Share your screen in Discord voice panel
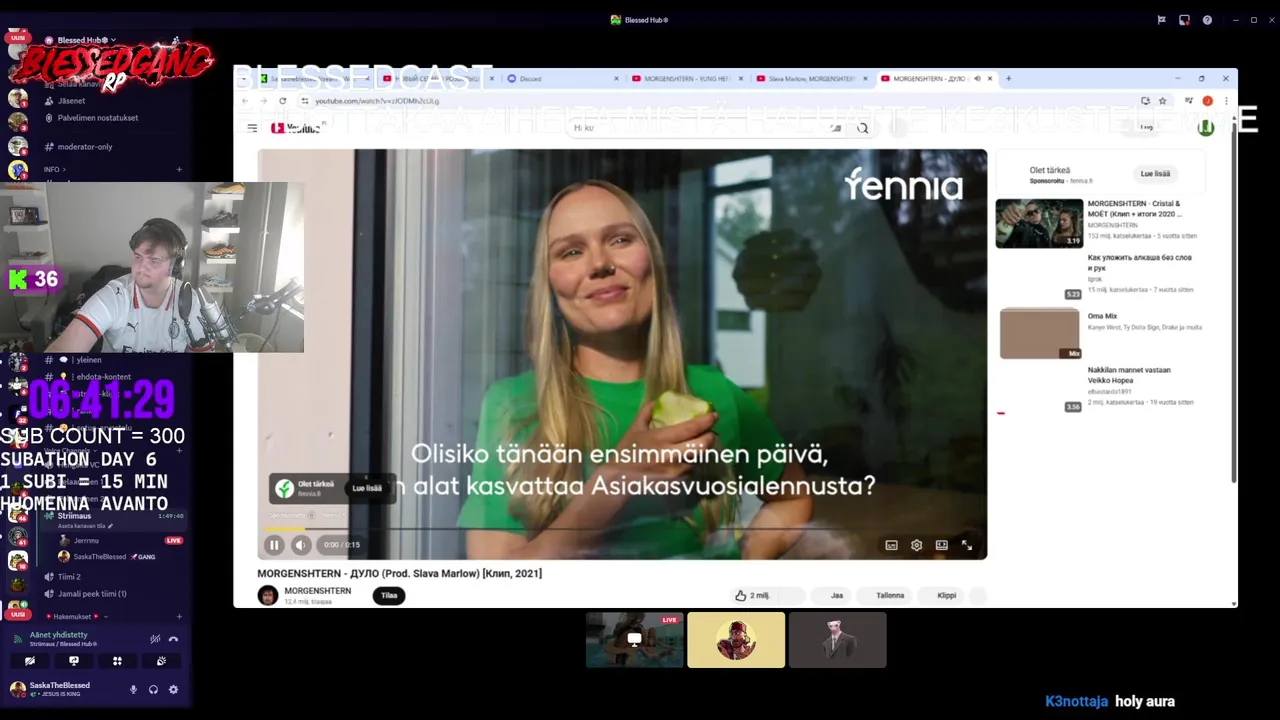This screenshot has width=1280, height=720. (x=74, y=661)
